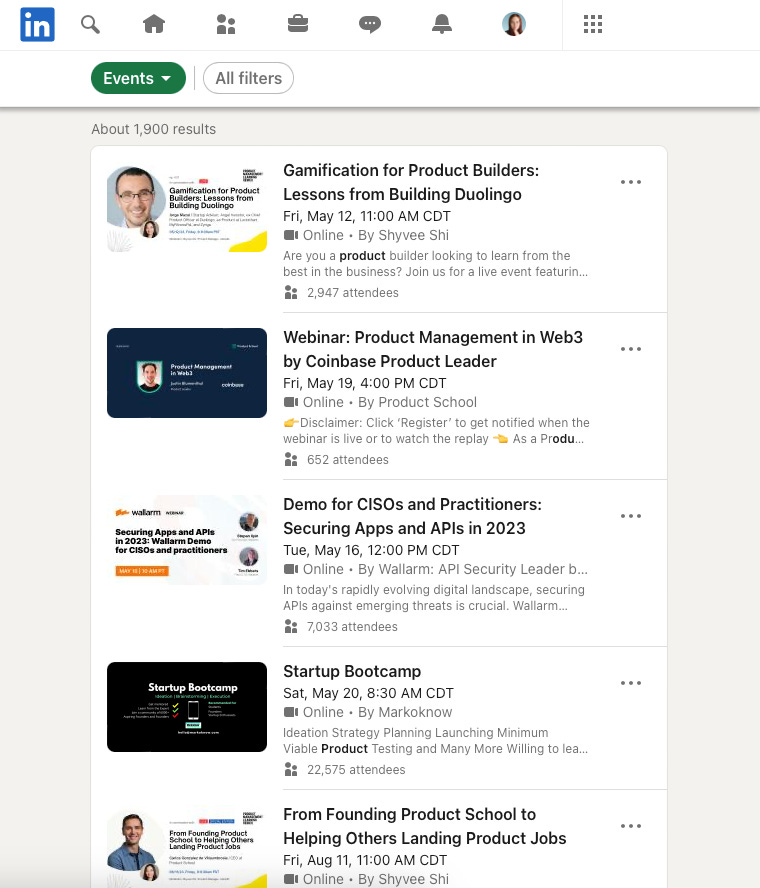Click attendees icon beside 7,033 attendees
The height and width of the screenshot is (888, 760).
coord(291,627)
